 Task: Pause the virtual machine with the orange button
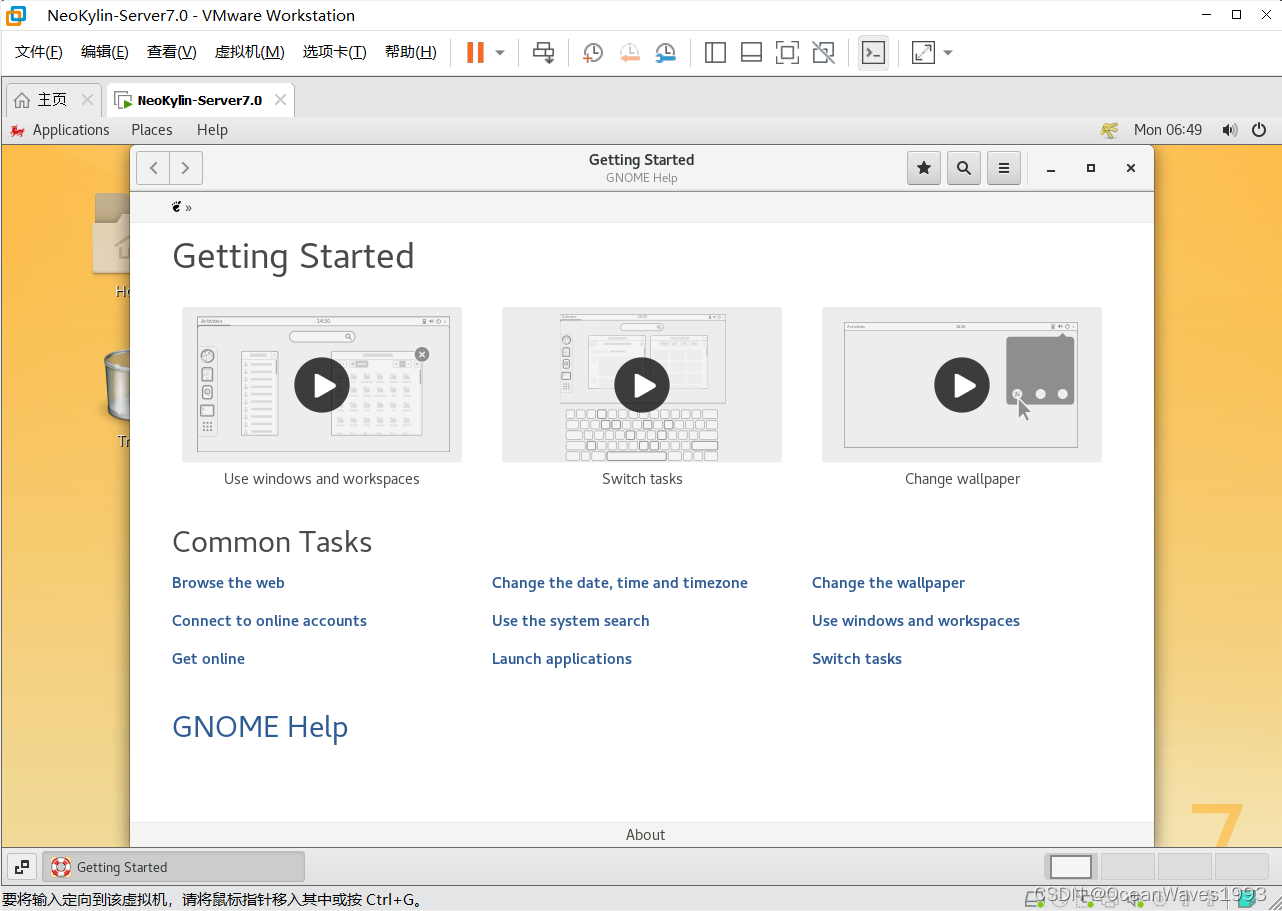[x=475, y=52]
